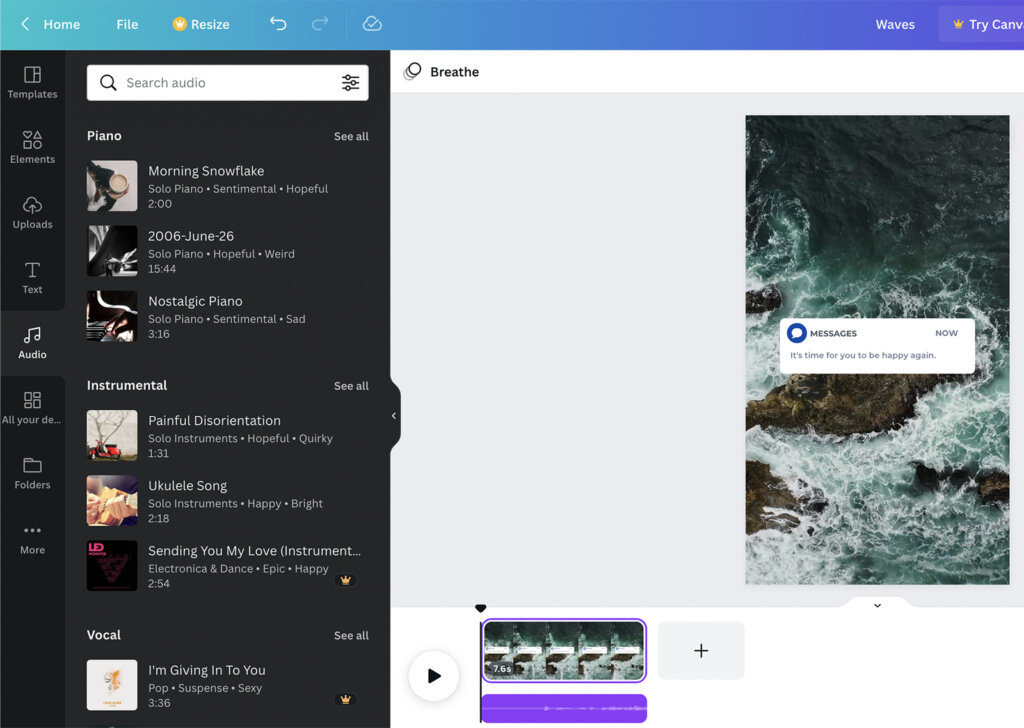The image size is (1024, 728).
Task: Open the audio search filters
Action: click(350, 82)
